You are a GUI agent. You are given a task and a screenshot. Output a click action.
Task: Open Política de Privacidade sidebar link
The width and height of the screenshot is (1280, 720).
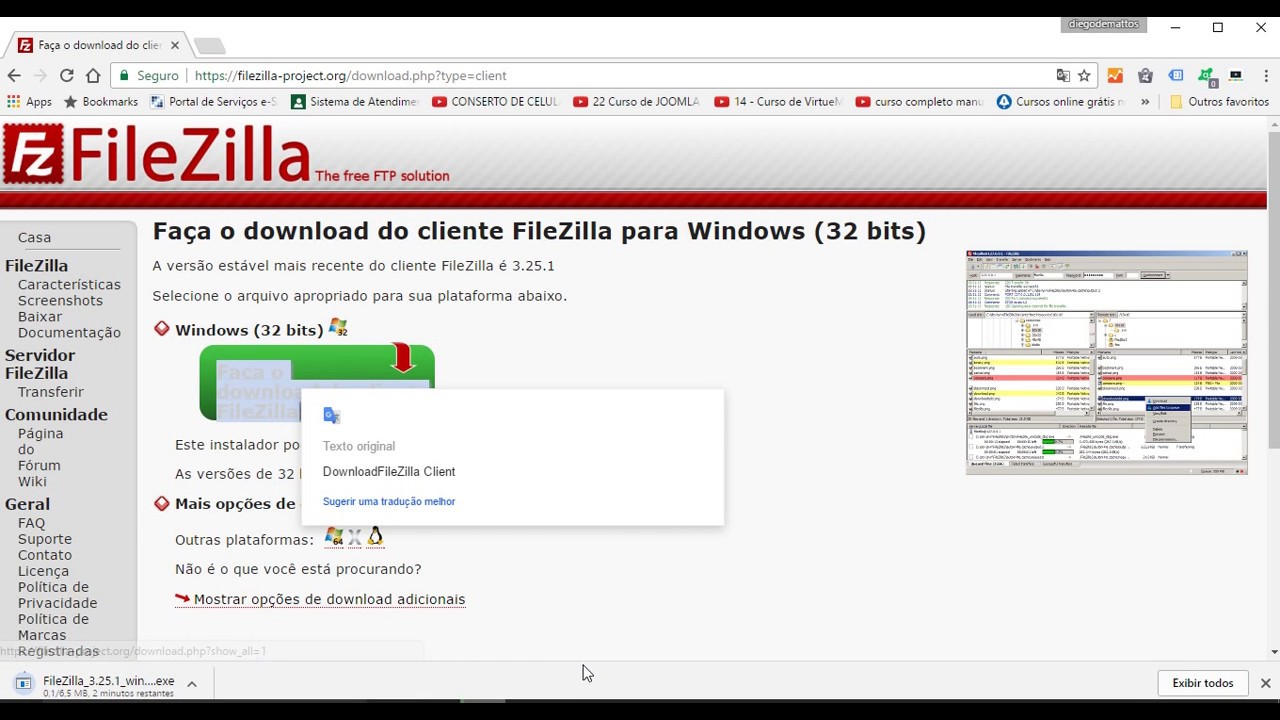pos(57,595)
